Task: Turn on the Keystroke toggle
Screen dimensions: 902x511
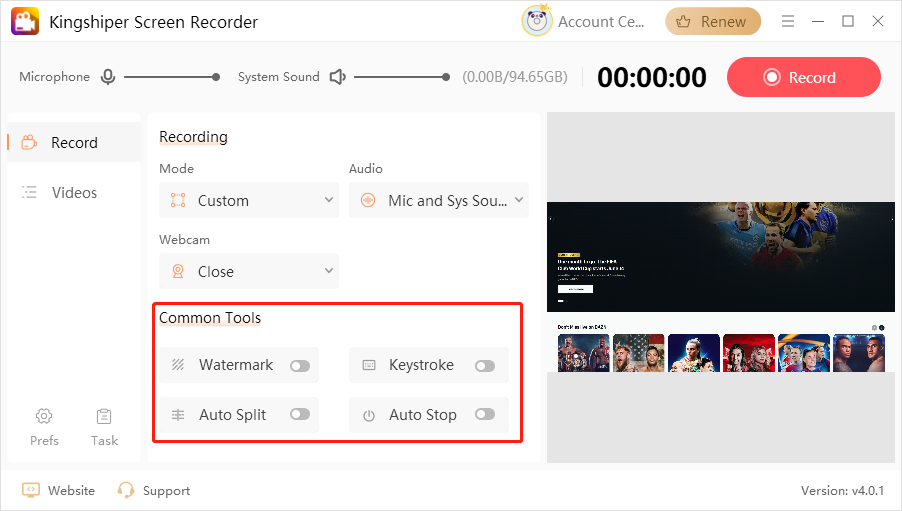Action: [x=485, y=366]
